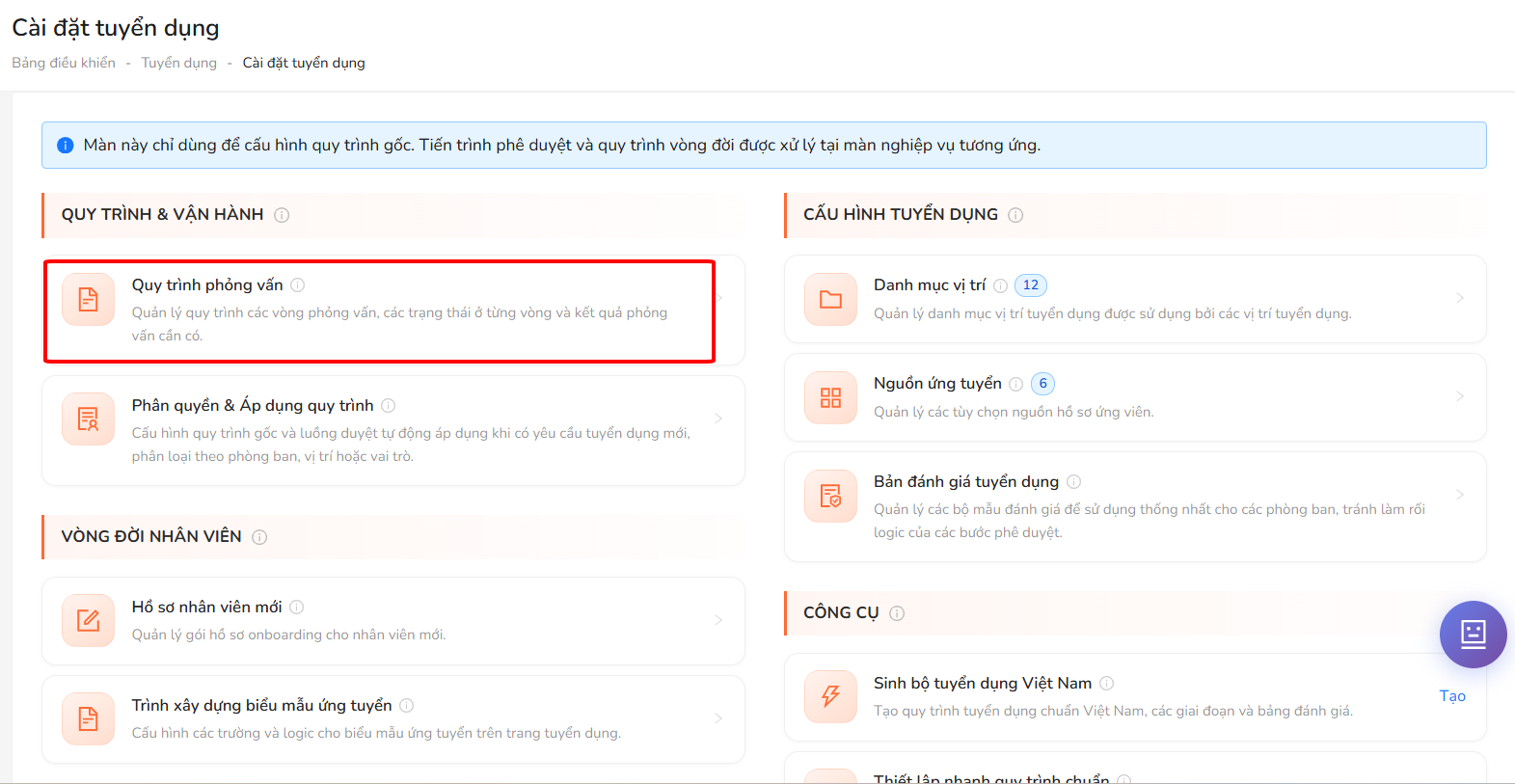Open the Danh mục vị trí title

(930, 285)
